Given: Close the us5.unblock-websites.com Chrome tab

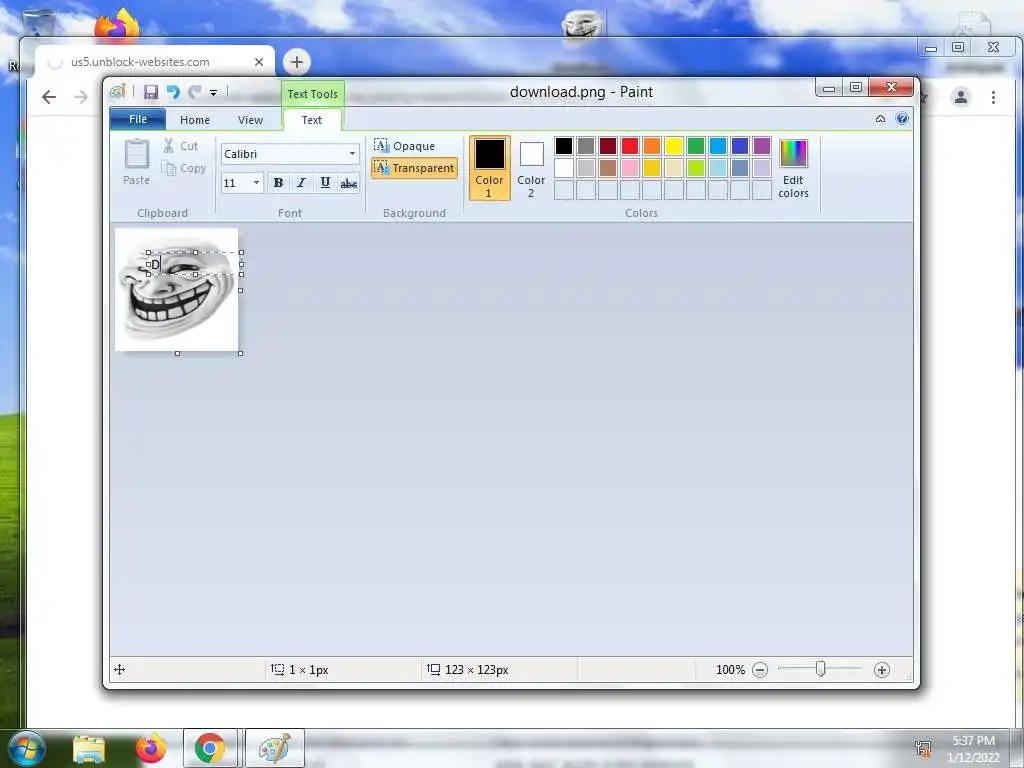Looking at the screenshot, I should tap(259, 62).
